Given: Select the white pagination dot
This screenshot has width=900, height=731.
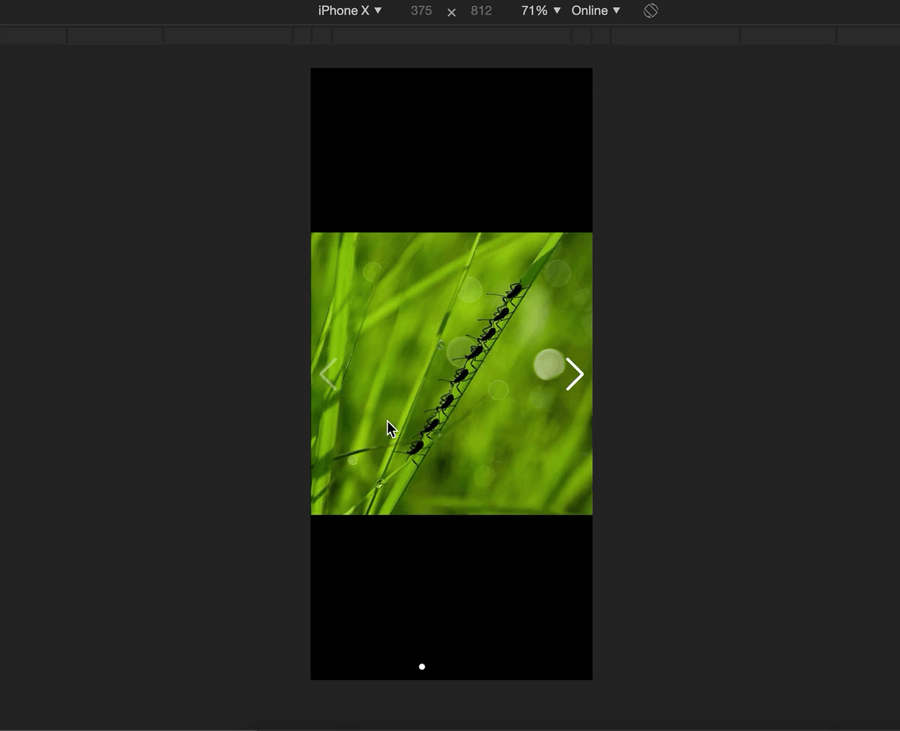Looking at the screenshot, I should click(422, 667).
